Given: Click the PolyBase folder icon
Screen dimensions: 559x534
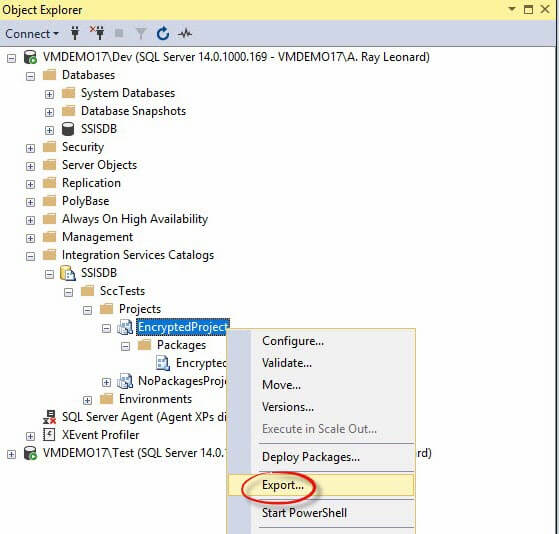Looking at the screenshot, I should click(49, 201).
